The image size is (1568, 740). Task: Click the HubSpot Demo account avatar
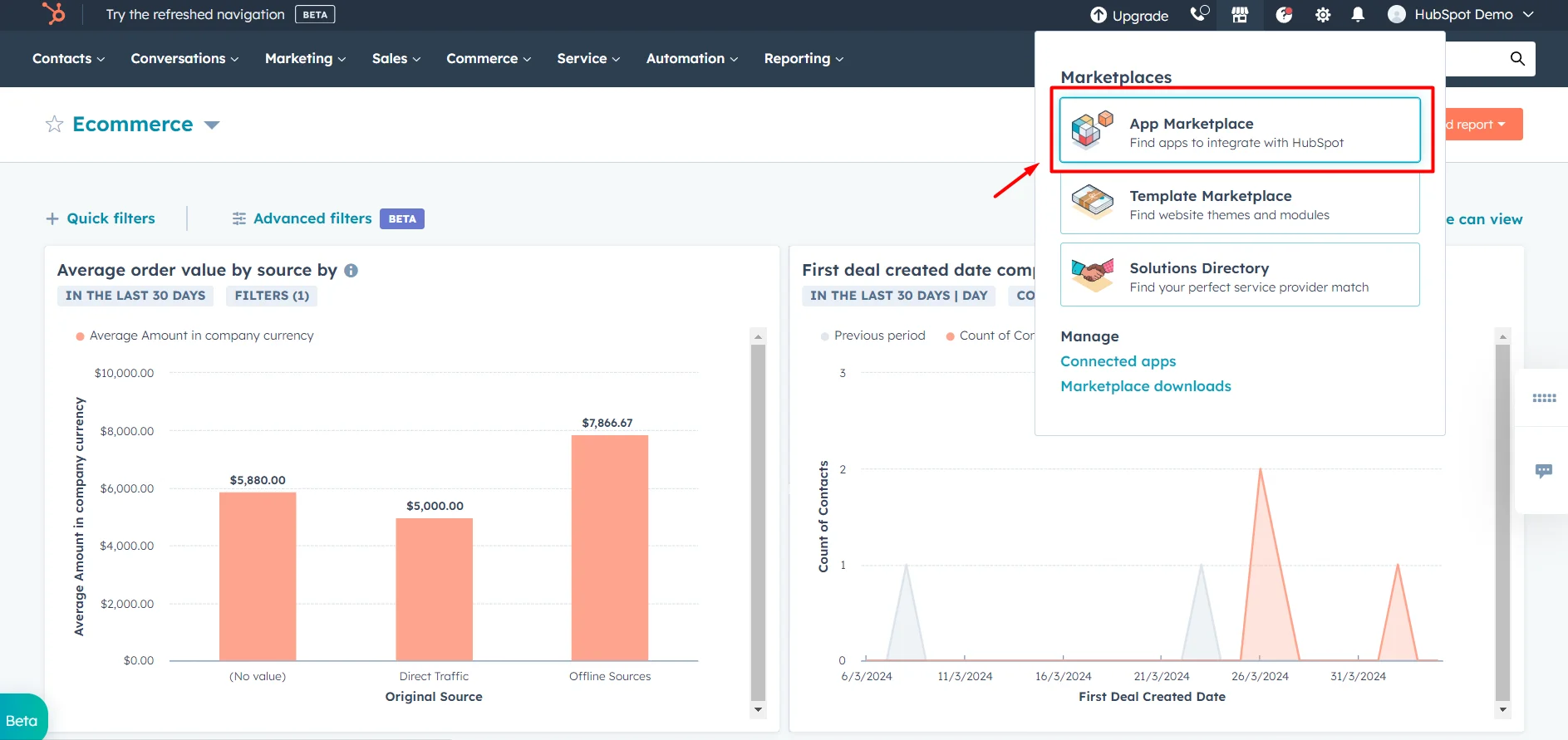point(1397,14)
